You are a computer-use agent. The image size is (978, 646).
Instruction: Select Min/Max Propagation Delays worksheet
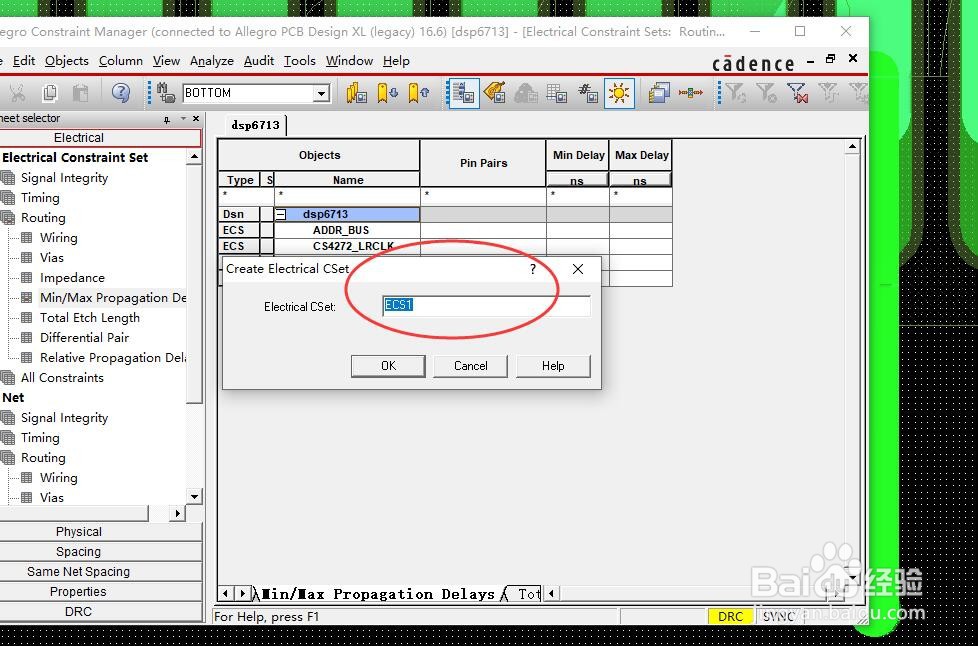[113, 297]
